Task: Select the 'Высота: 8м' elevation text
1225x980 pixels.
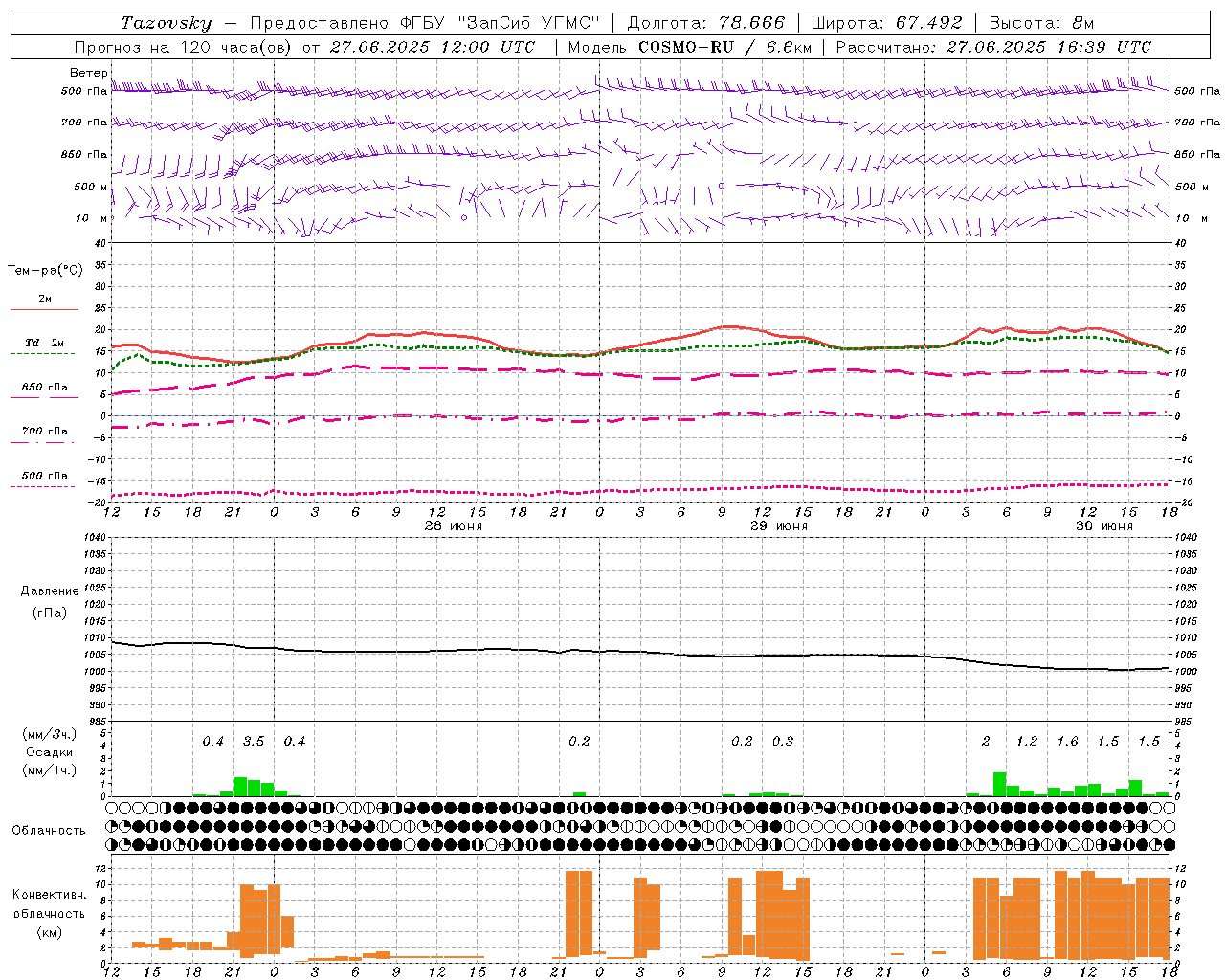Action: [1041, 23]
